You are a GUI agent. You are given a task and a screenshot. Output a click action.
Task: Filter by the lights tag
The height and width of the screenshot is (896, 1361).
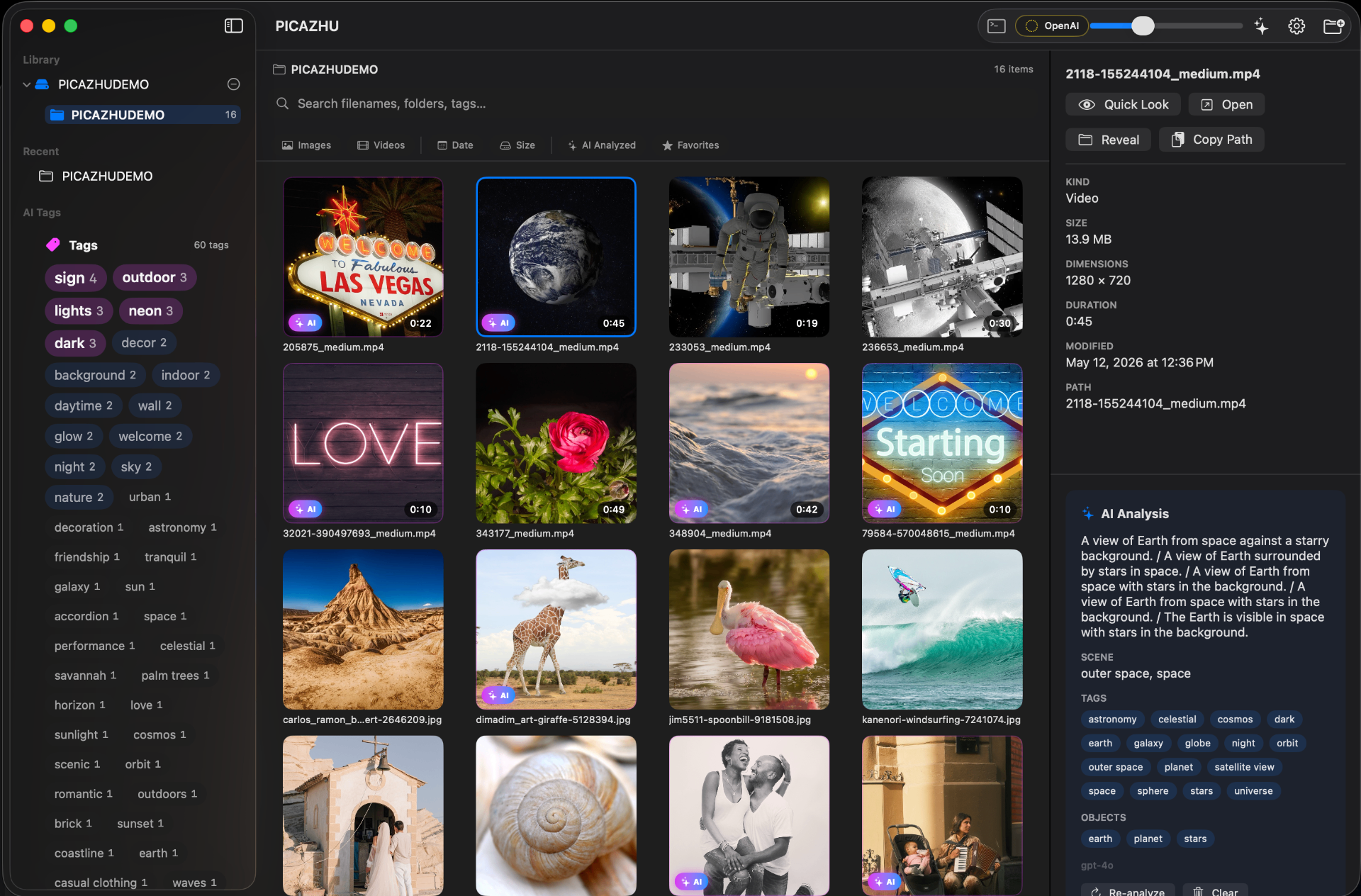pos(79,310)
